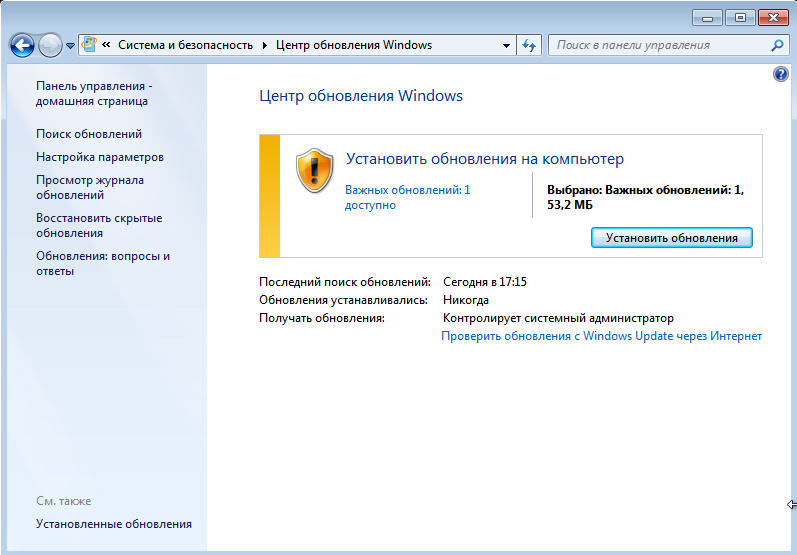
Task: Click the Control Panel icon in address bar
Action: pyautogui.click(x=89, y=44)
